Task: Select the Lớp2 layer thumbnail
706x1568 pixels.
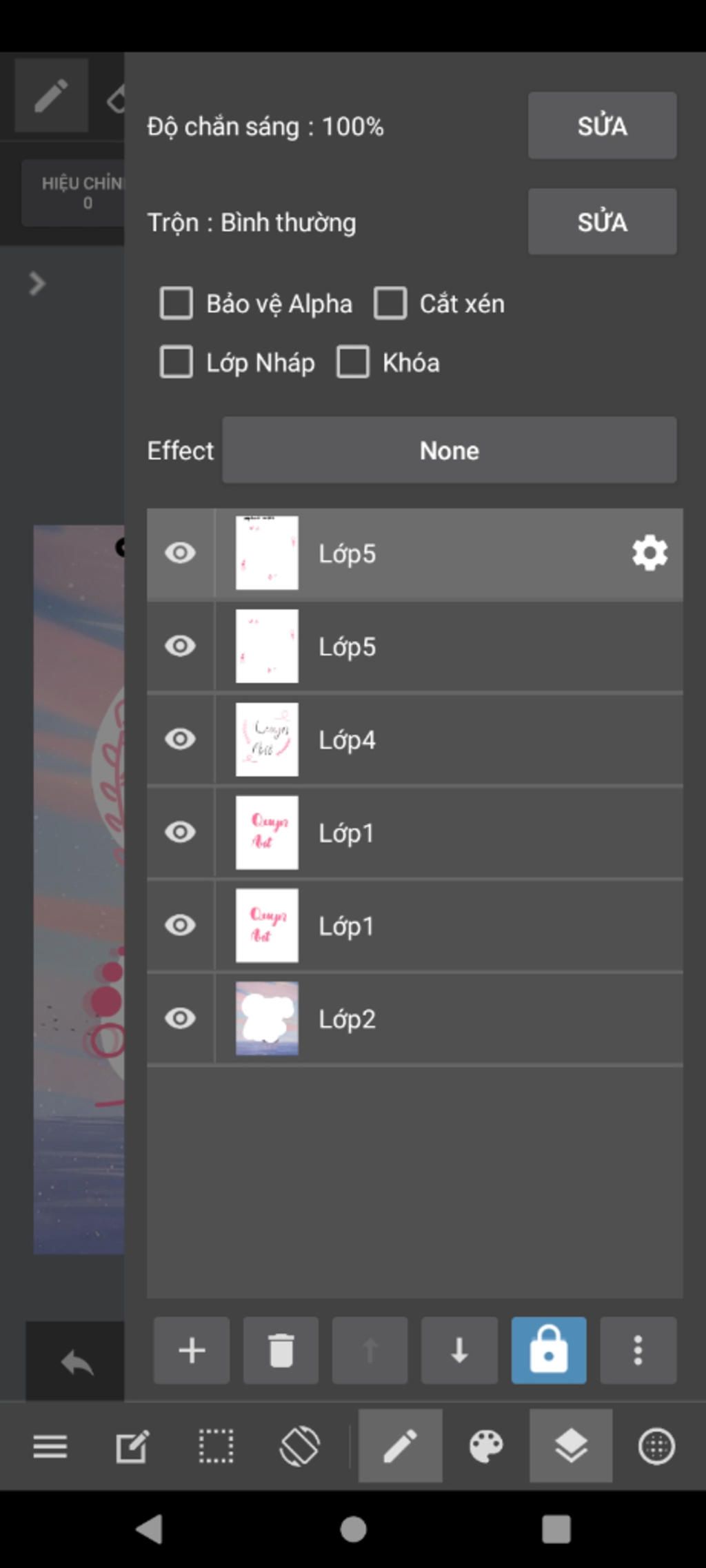Action: 267,1019
